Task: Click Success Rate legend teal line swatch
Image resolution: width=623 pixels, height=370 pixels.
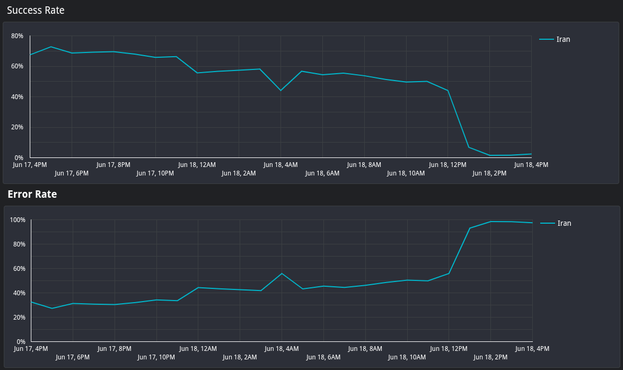Action: pyautogui.click(x=547, y=39)
